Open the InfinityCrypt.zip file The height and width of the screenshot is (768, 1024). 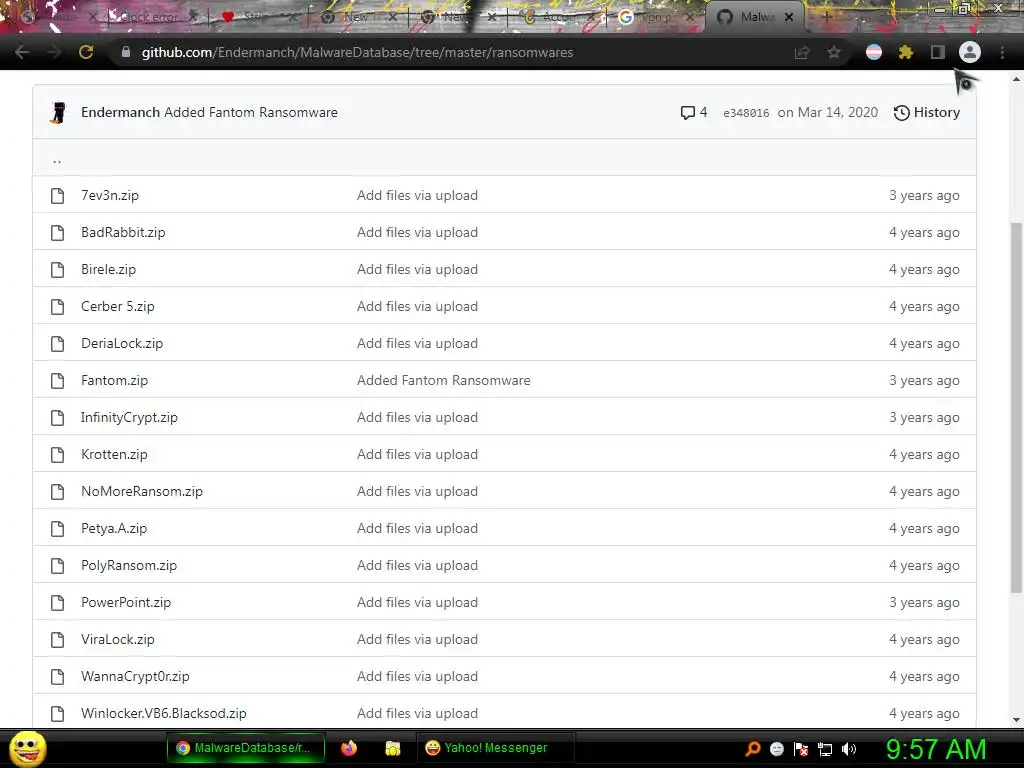[129, 417]
